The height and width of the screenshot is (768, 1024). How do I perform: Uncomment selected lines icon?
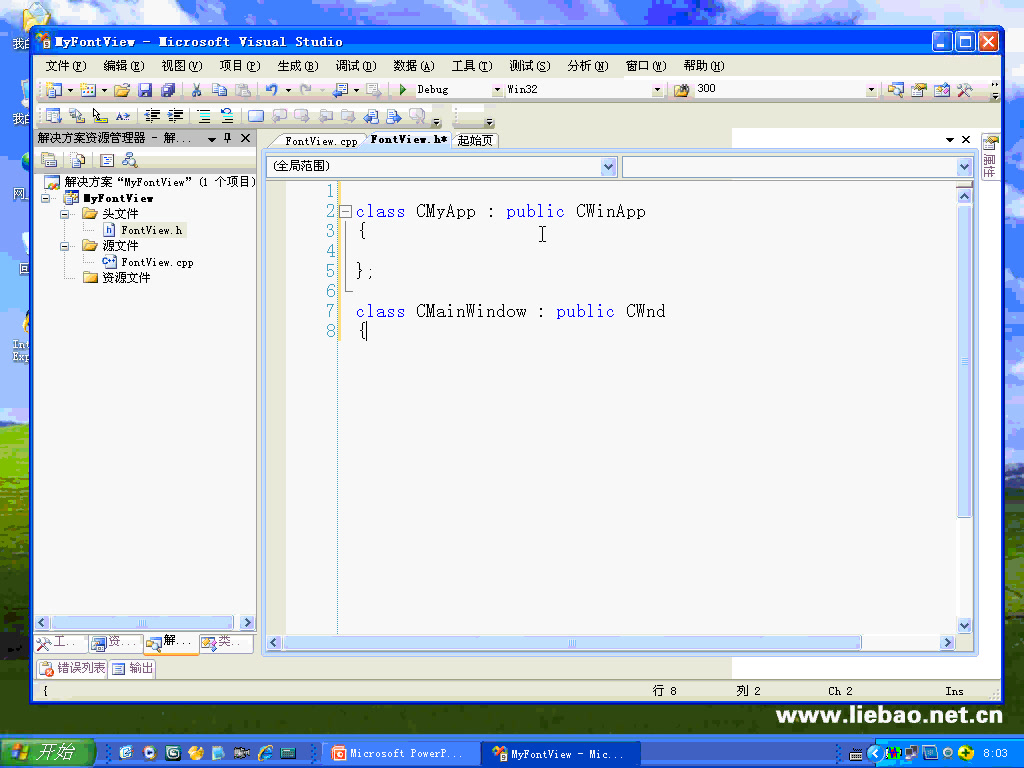(x=227, y=116)
